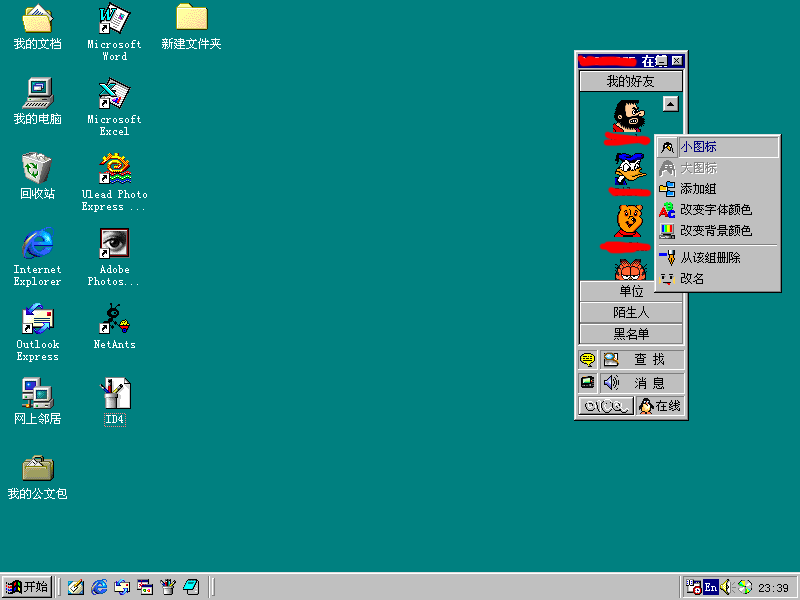Click the buddy list up arrow
The width and height of the screenshot is (800, 600).
[x=670, y=104]
